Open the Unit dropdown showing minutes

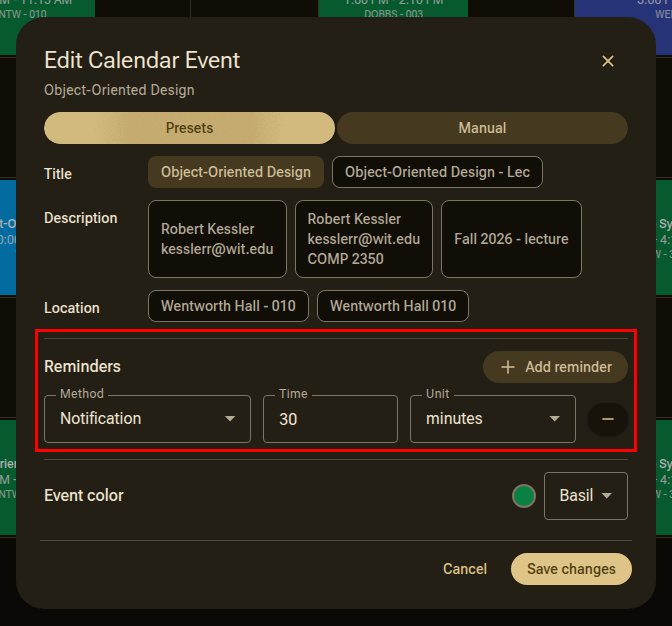coord(493,419)
